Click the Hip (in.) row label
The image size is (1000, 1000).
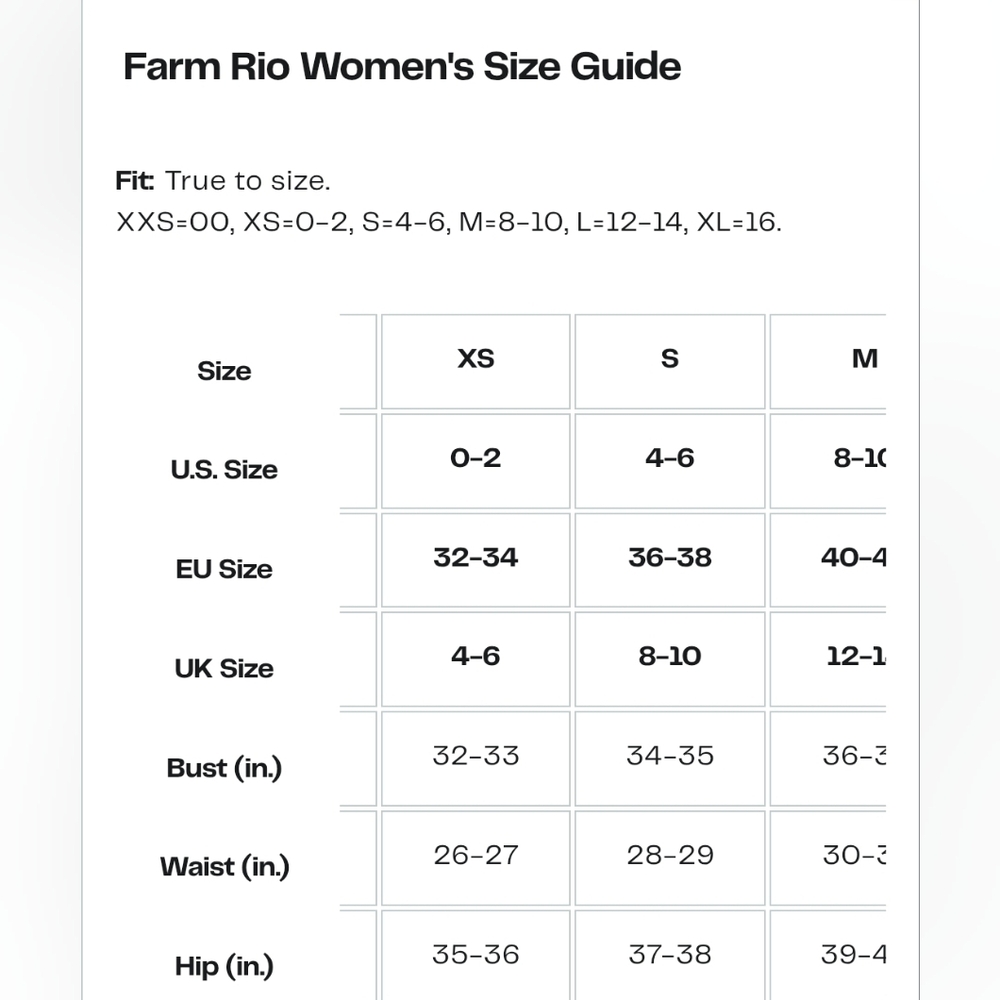(x=224, y=966)
